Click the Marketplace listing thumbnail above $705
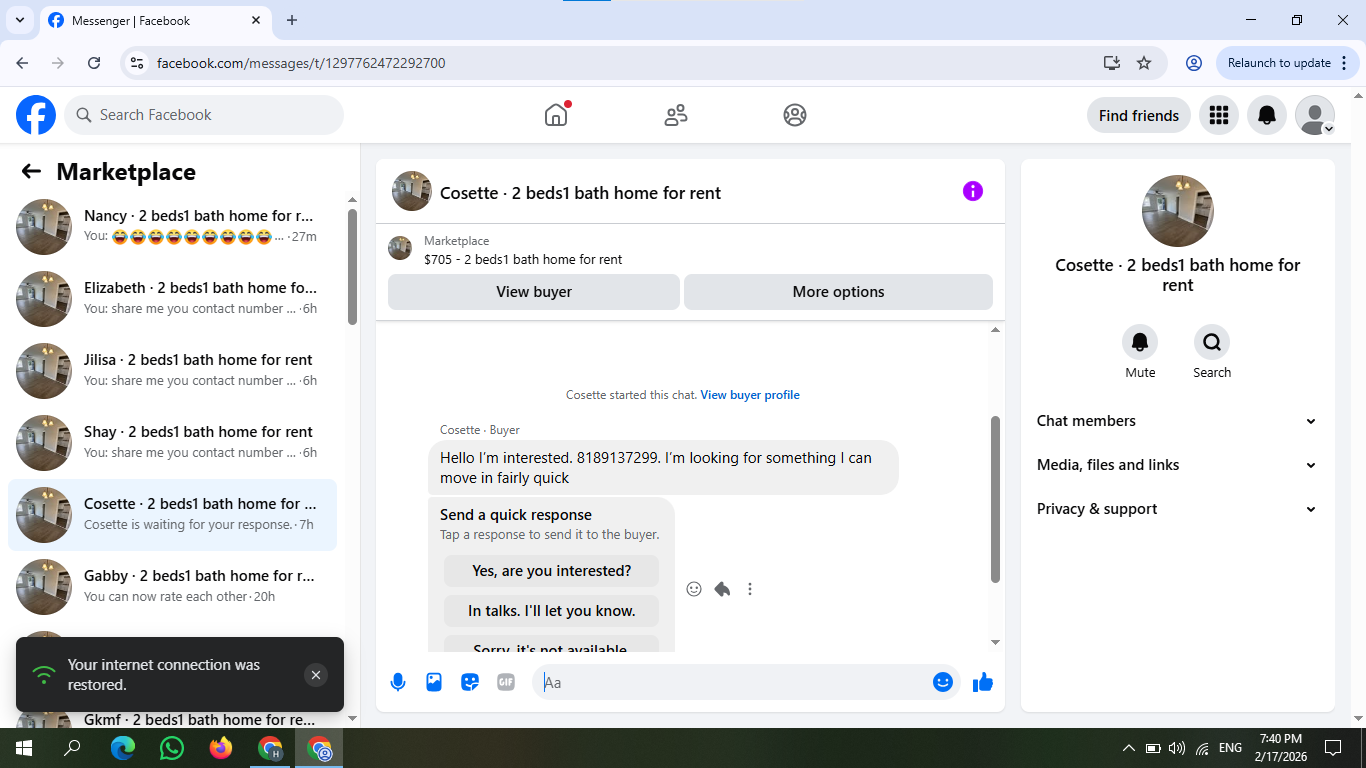This screenshot has height=768, width=1366. [x=400, y=248]
